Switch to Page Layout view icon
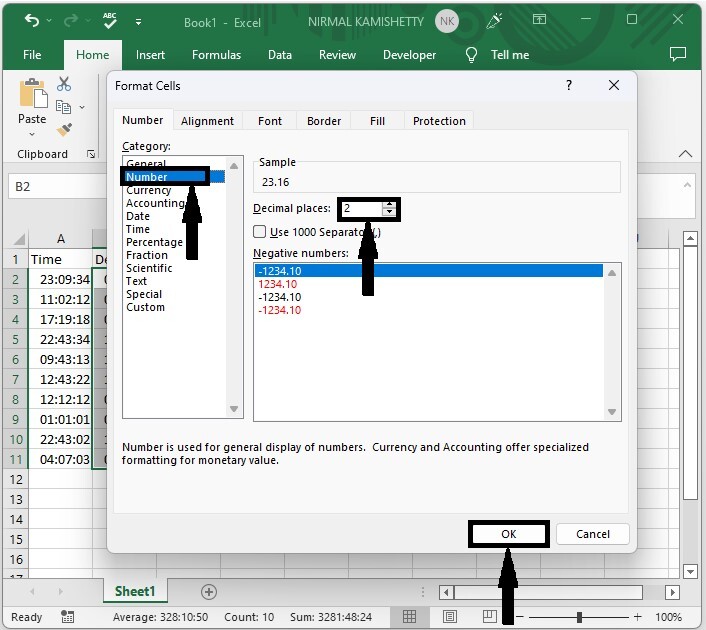The height and width of the screenshot is (630, 706). 450,617
